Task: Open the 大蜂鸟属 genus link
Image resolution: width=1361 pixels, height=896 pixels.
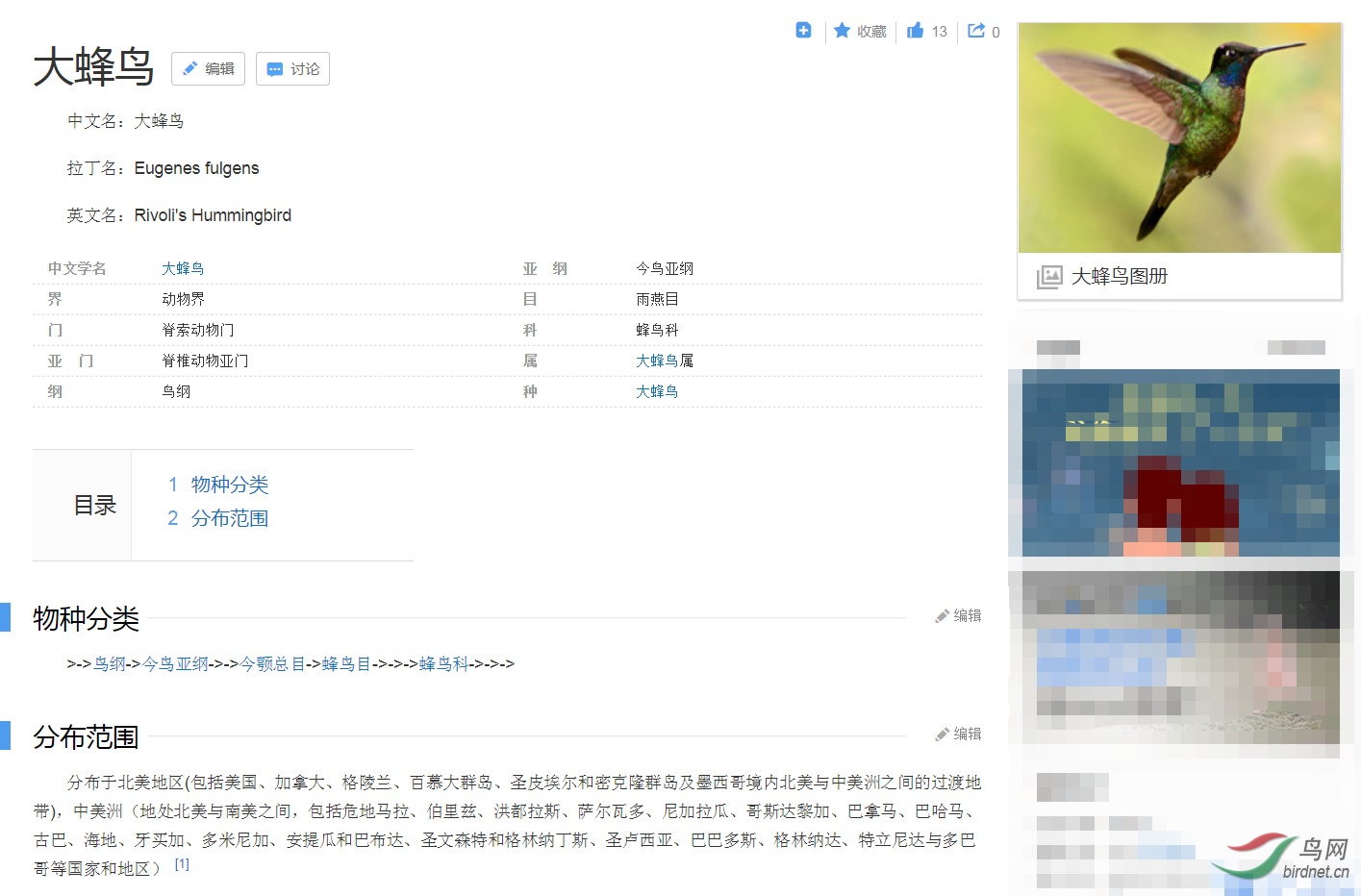Action: point(657,361)
